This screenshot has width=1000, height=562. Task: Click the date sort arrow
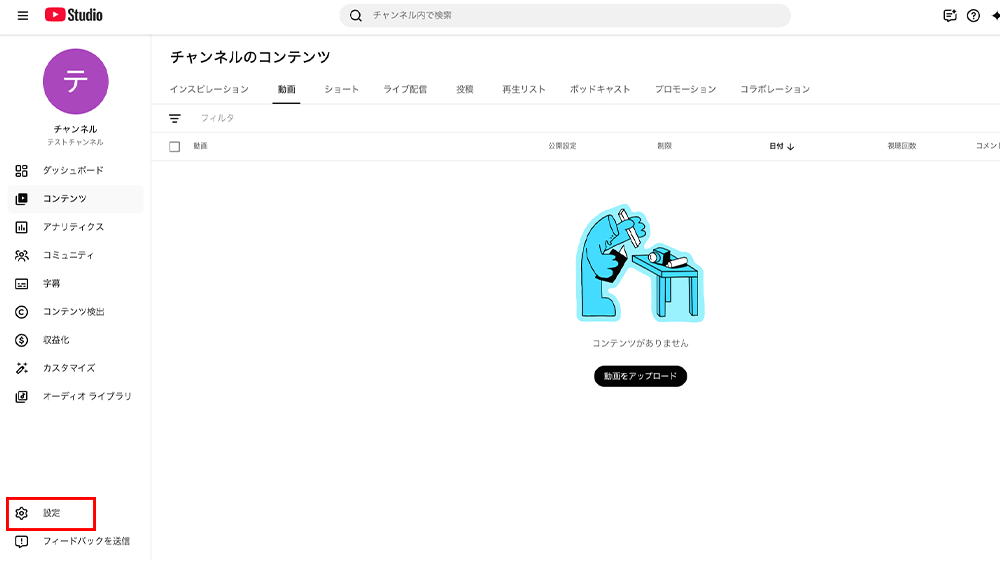coord(791,147)
